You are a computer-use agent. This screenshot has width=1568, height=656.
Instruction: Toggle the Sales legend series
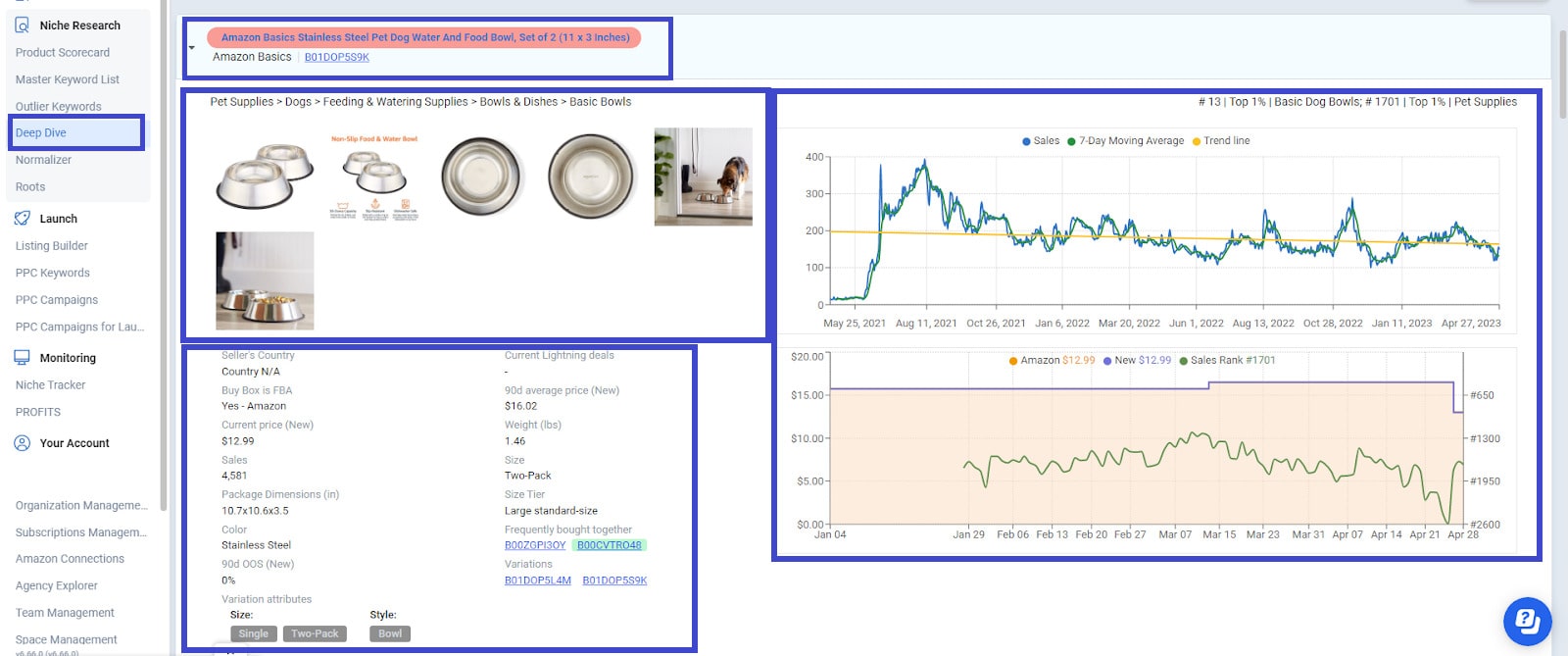pos(1041,141)
